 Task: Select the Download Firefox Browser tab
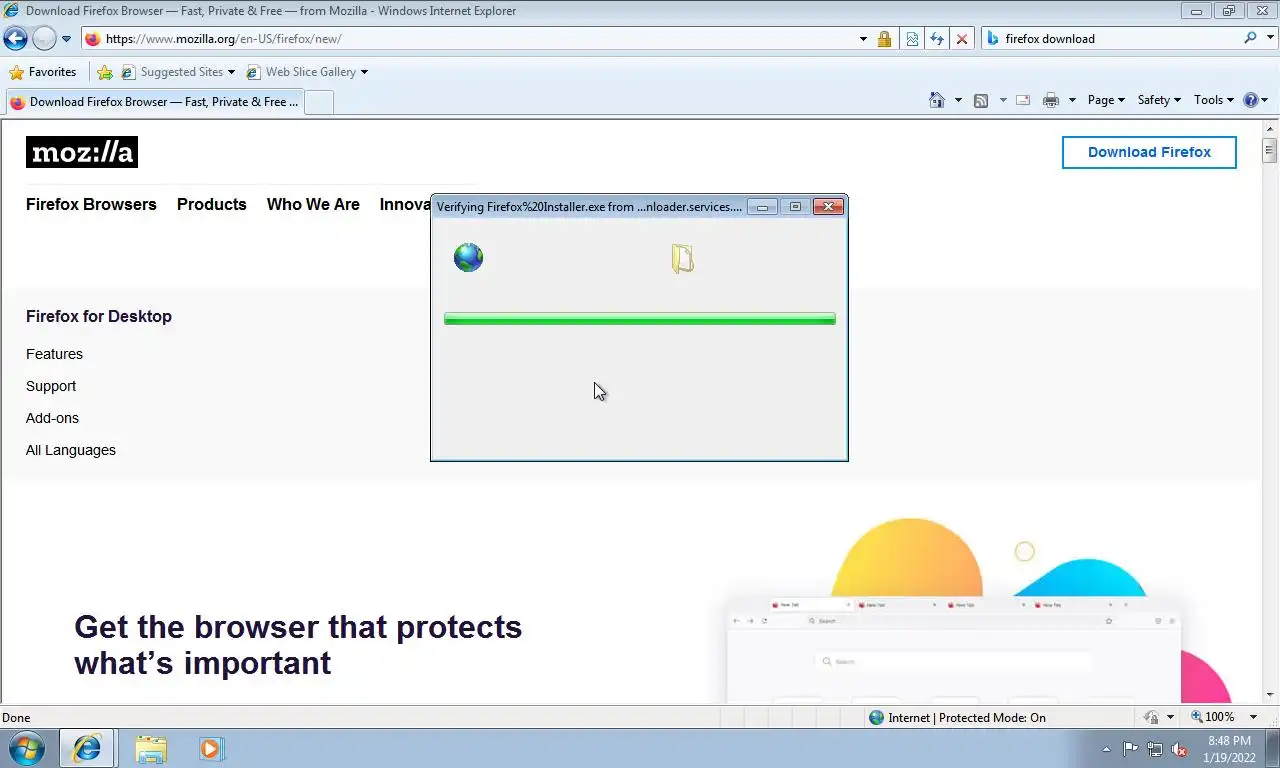tap(153, 102)
